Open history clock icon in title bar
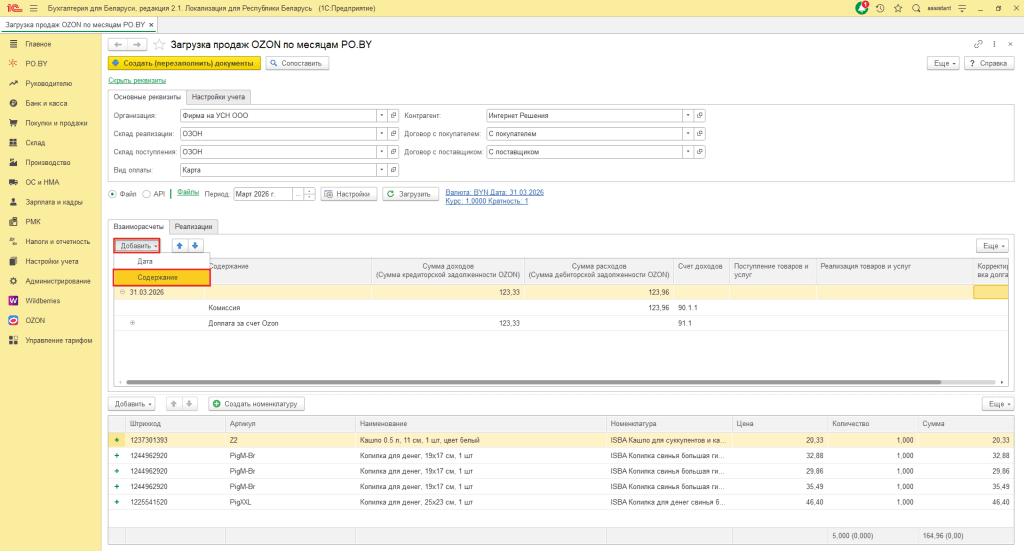Screen dimensions: 1024x551 click(880, 8)
